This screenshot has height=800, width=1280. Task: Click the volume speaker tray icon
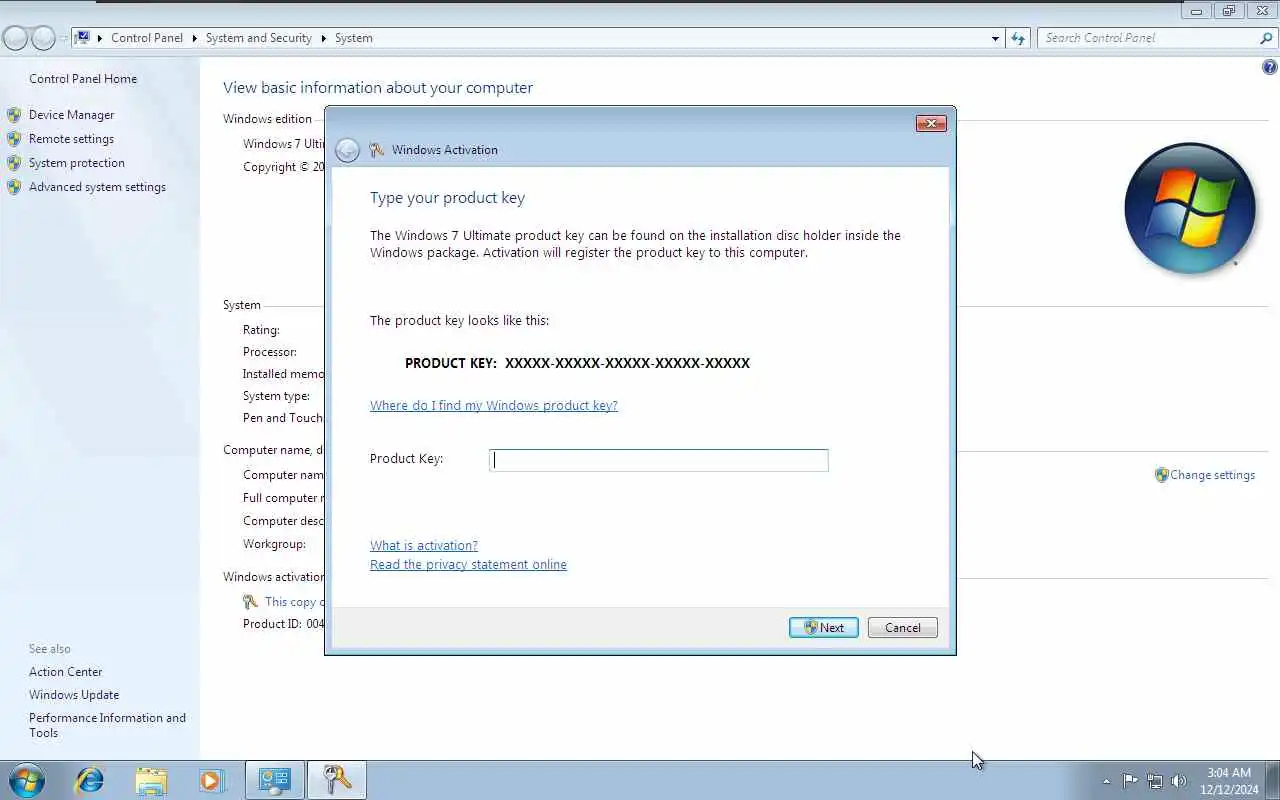[1179, 781]
